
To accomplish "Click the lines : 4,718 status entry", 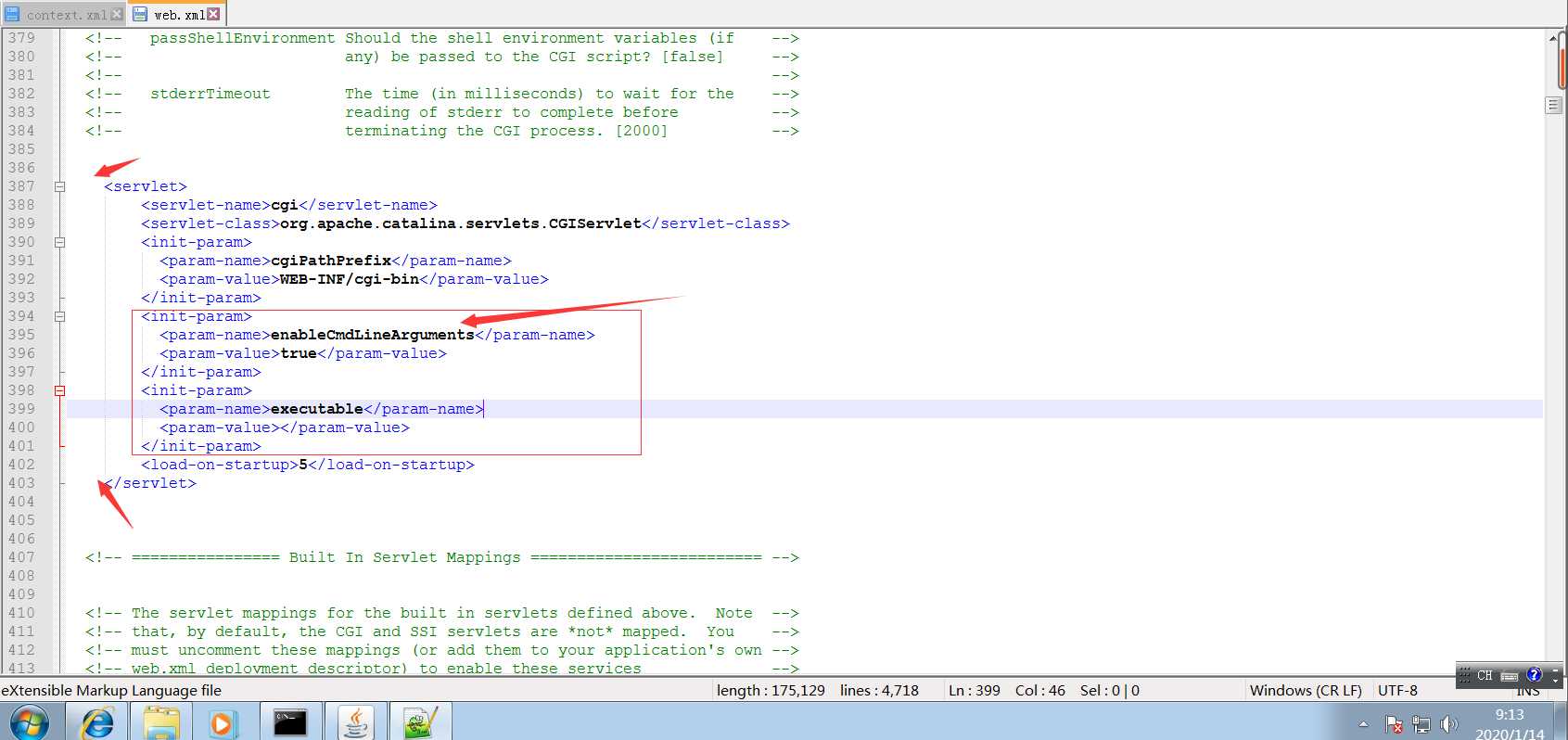I will click(x=879, y=690).
